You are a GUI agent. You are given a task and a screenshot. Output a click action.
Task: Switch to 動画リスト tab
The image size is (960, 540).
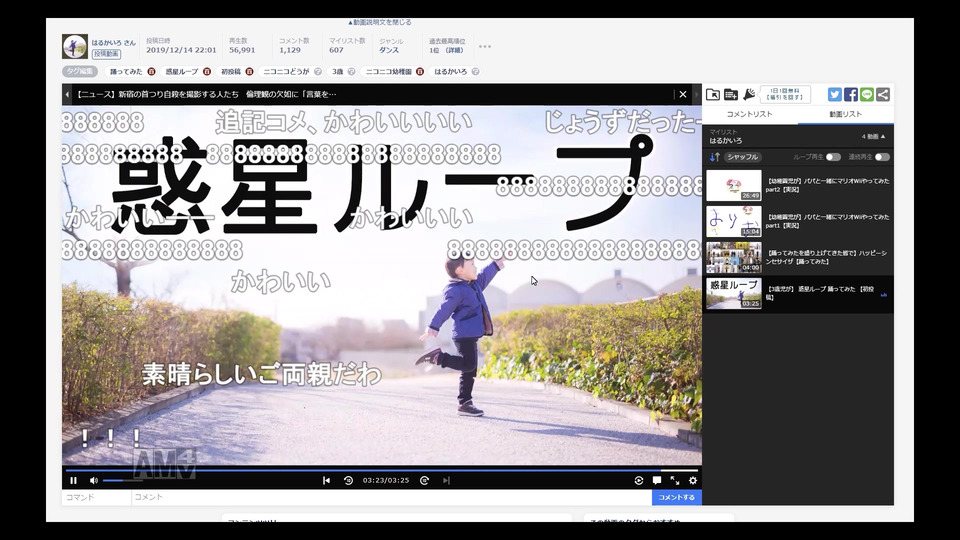(846, 114)
